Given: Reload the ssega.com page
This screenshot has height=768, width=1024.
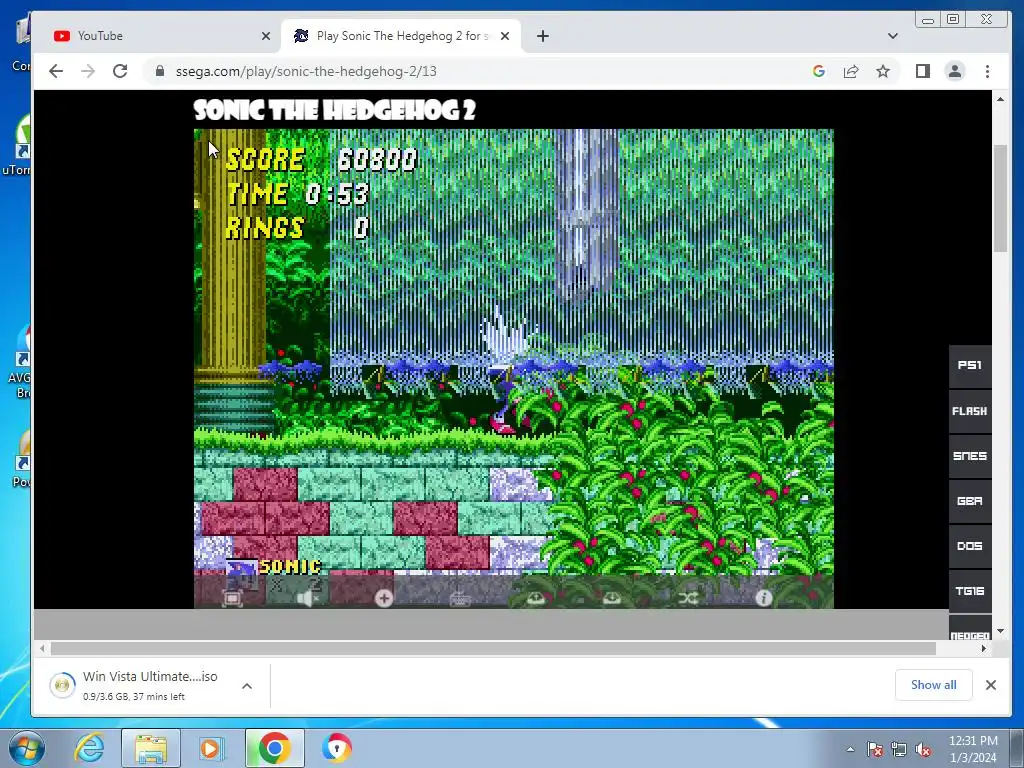Looking at the screenshot, I should tap(120, 71).
